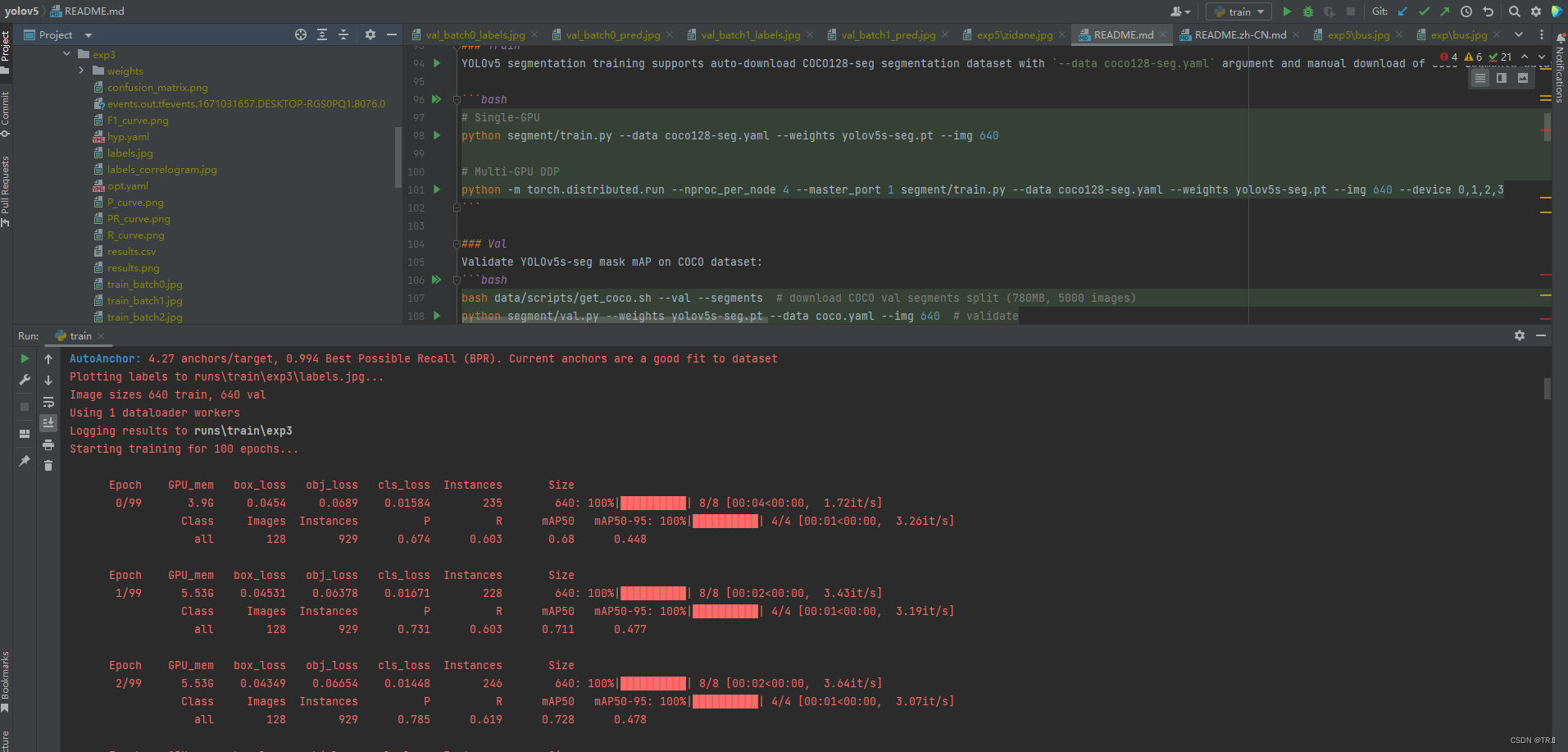The width and height of the screenshot is (1568, 752).
Task: Switch to editor and preview split mode
Action: pos(1502,78)
